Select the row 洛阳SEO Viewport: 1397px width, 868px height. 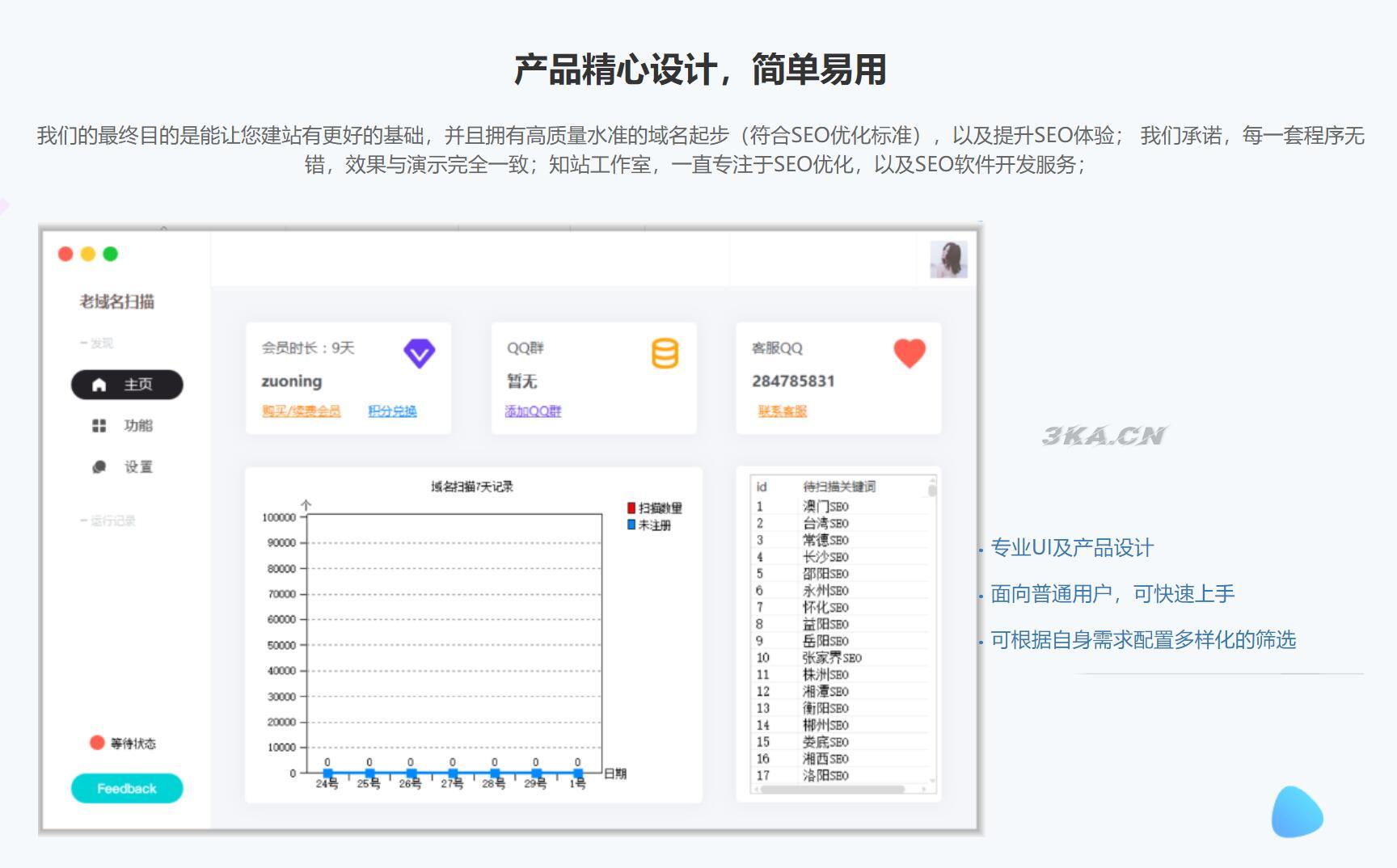841,776
